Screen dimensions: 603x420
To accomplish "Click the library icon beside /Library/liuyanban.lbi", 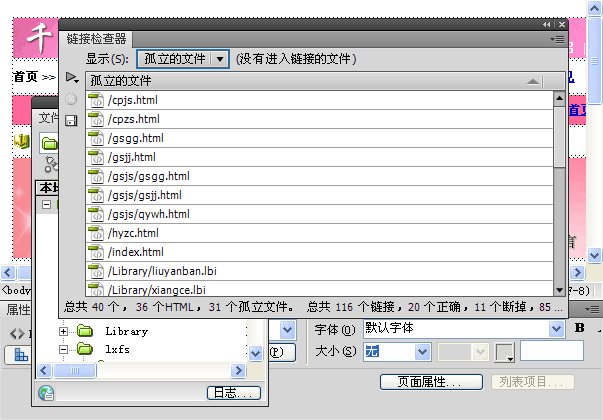I will click(x=96, y=271).
